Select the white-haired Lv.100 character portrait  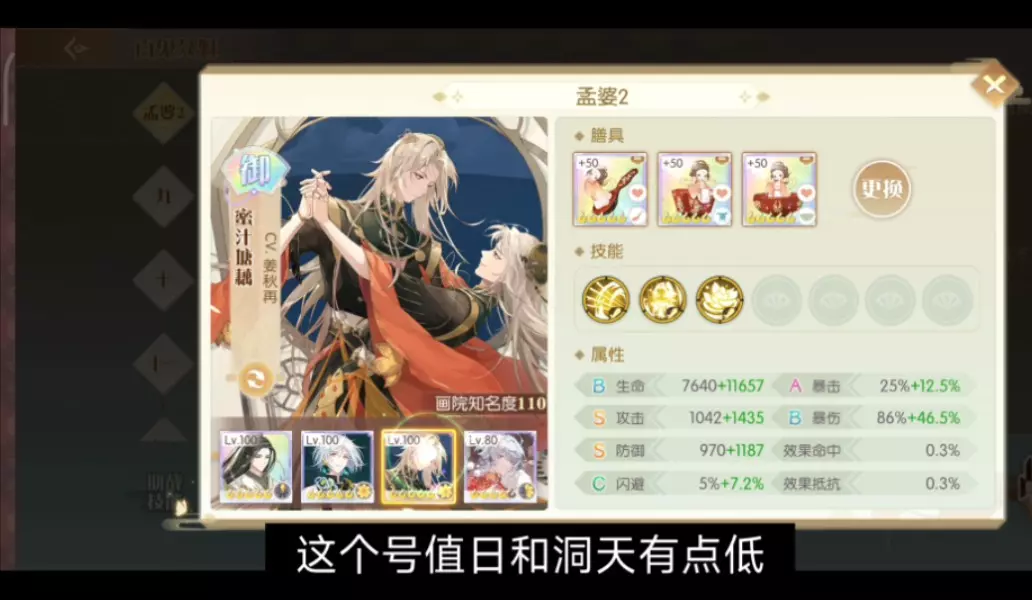(338, 468)
